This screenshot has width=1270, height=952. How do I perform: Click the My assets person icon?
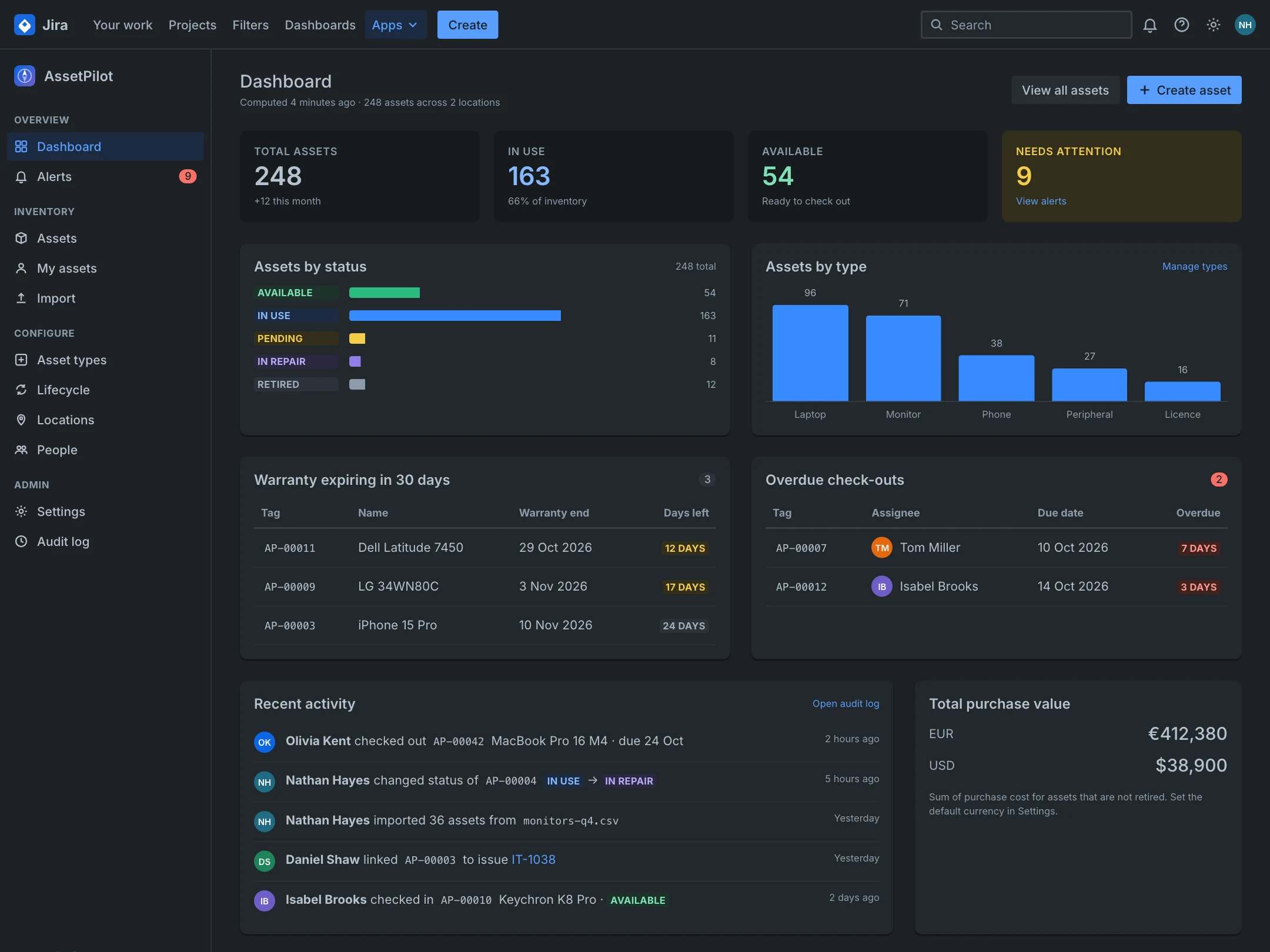tap(21, 269)
